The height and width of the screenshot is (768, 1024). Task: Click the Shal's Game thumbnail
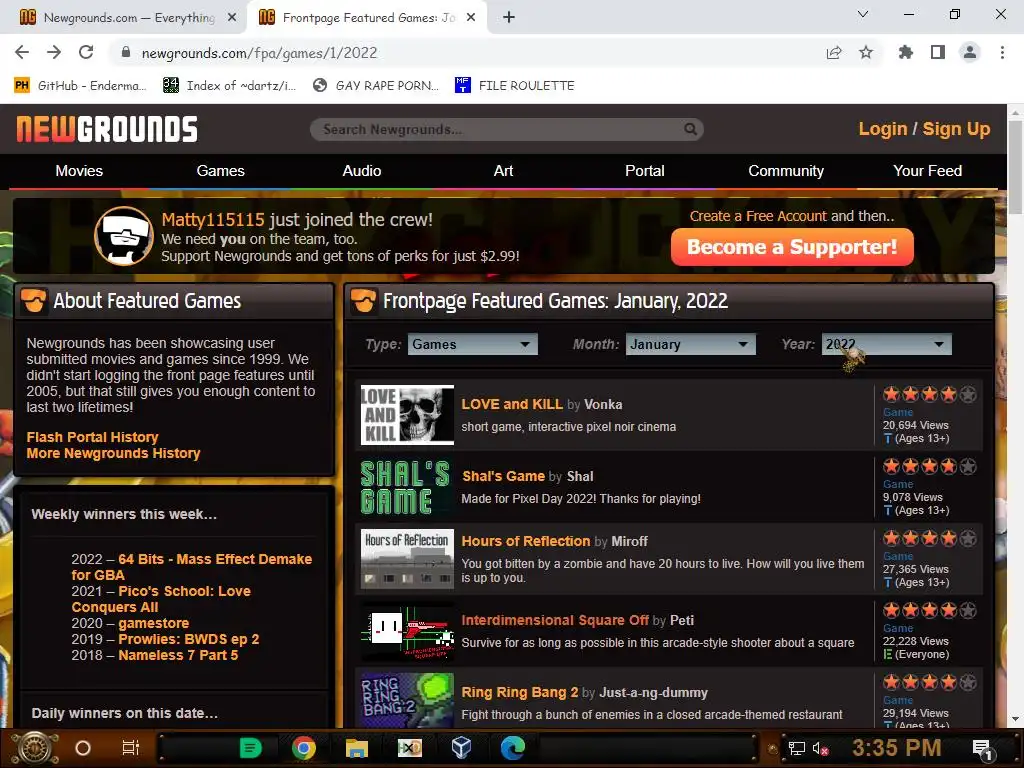408,487
